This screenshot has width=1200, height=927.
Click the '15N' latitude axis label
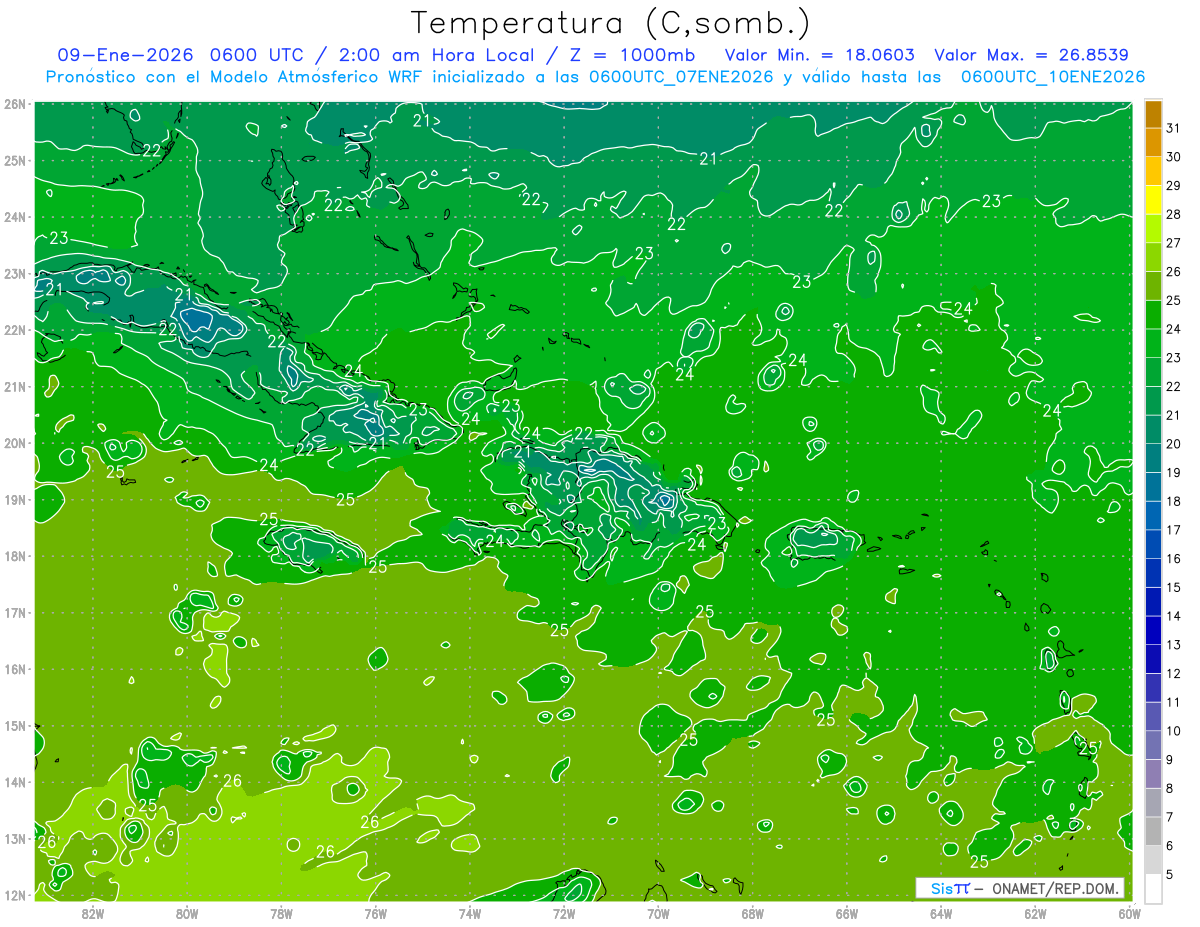point(15,726)
